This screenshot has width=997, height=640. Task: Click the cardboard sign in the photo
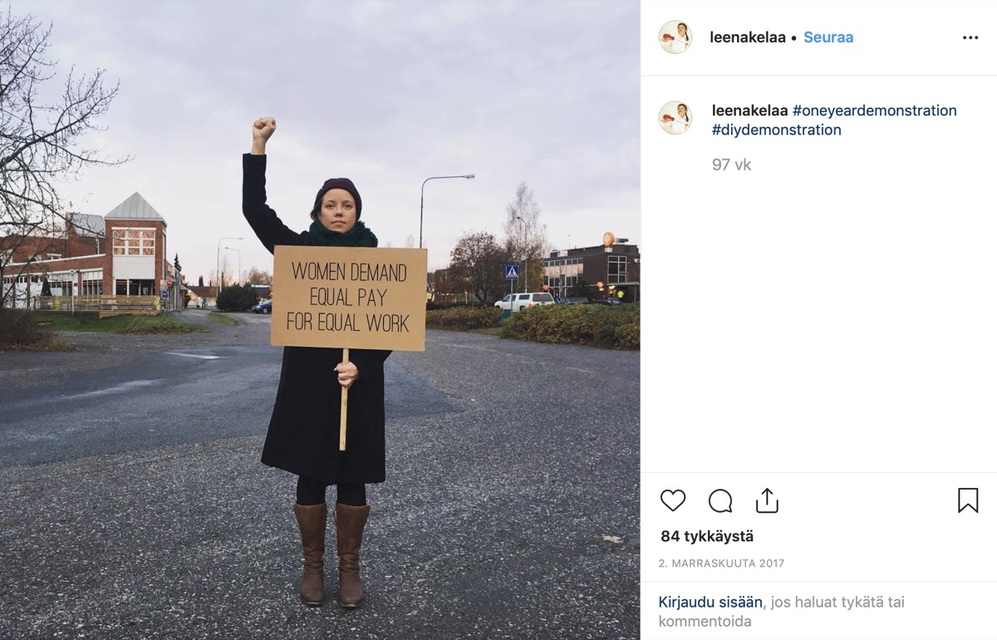coord(349,297)
